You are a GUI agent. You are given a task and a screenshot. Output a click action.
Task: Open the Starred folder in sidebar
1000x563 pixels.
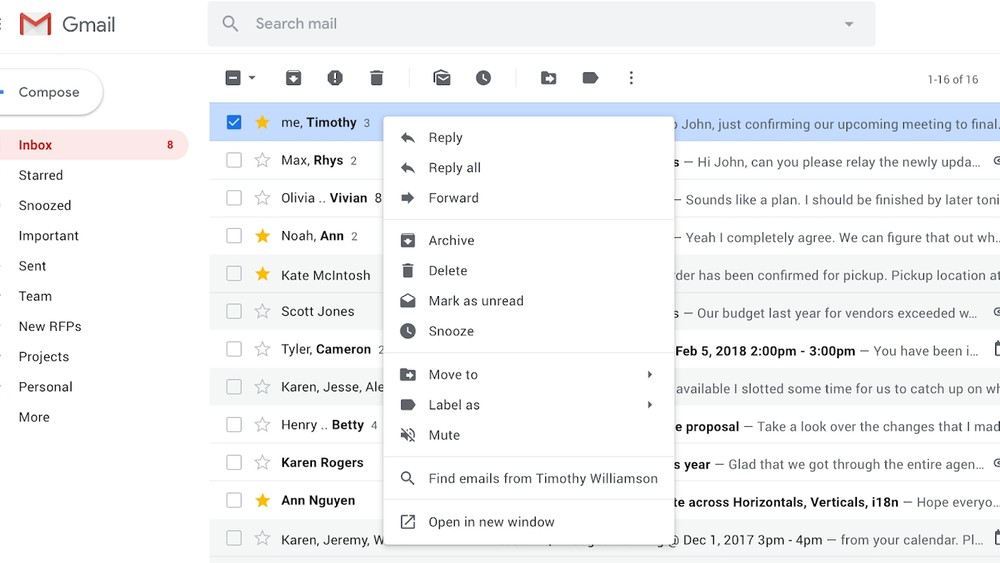pos(41,175)
